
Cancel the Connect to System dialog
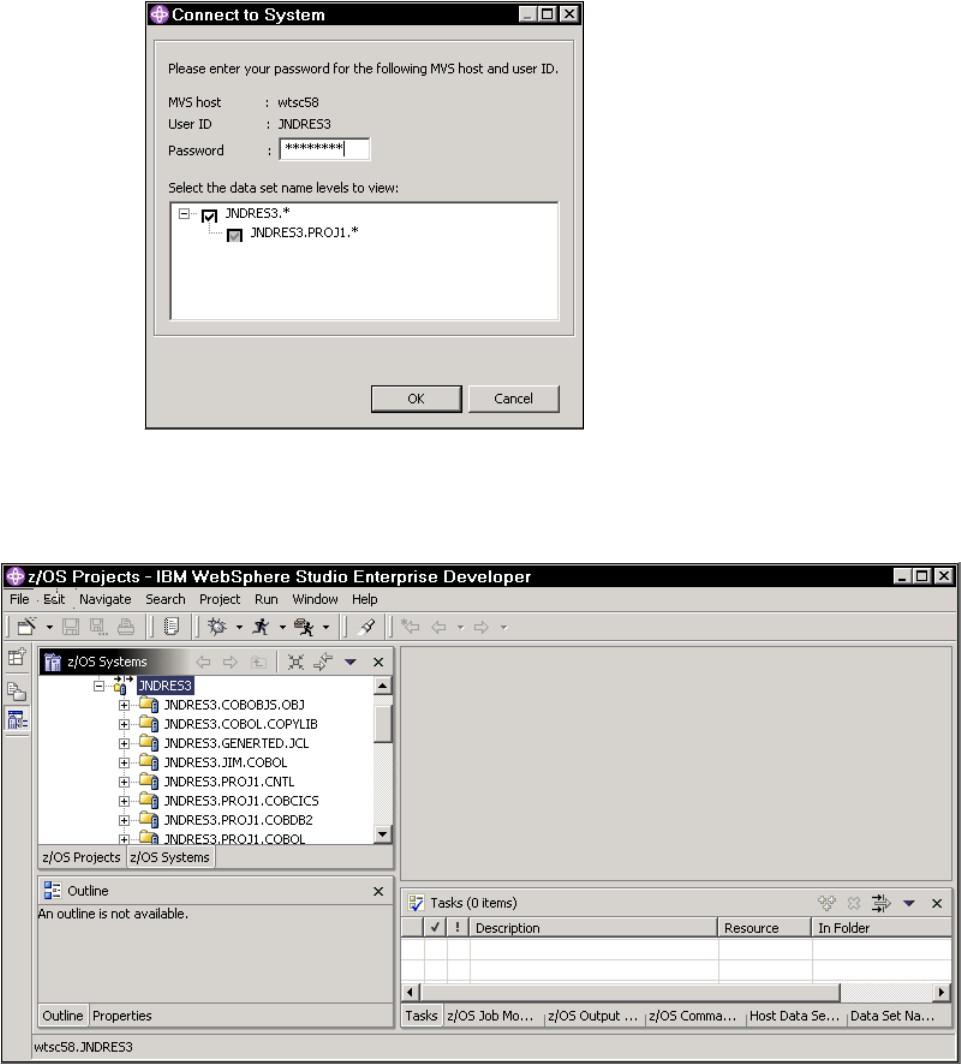click(x=513, y=398)
